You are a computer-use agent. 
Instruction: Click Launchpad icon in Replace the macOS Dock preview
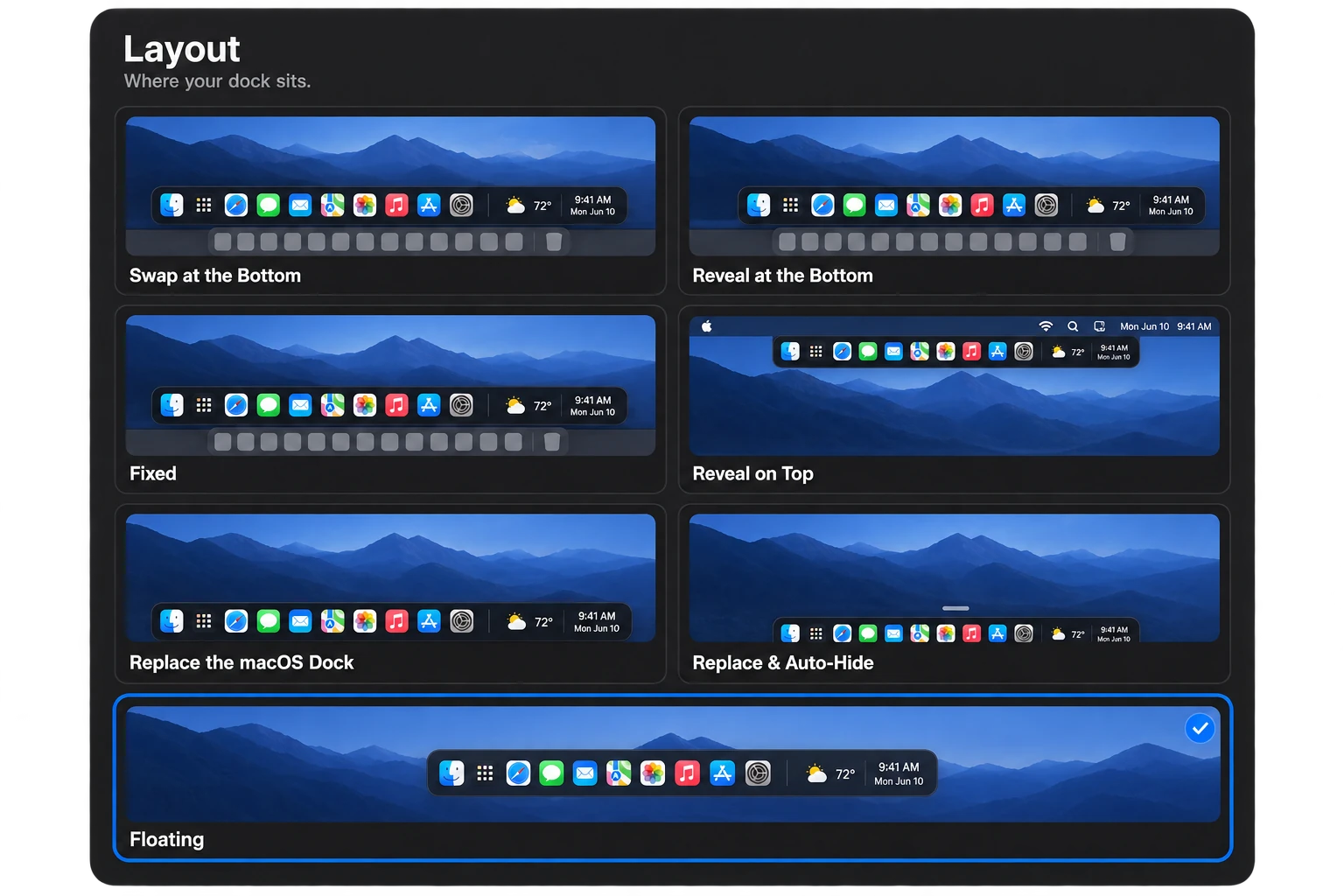204,621
